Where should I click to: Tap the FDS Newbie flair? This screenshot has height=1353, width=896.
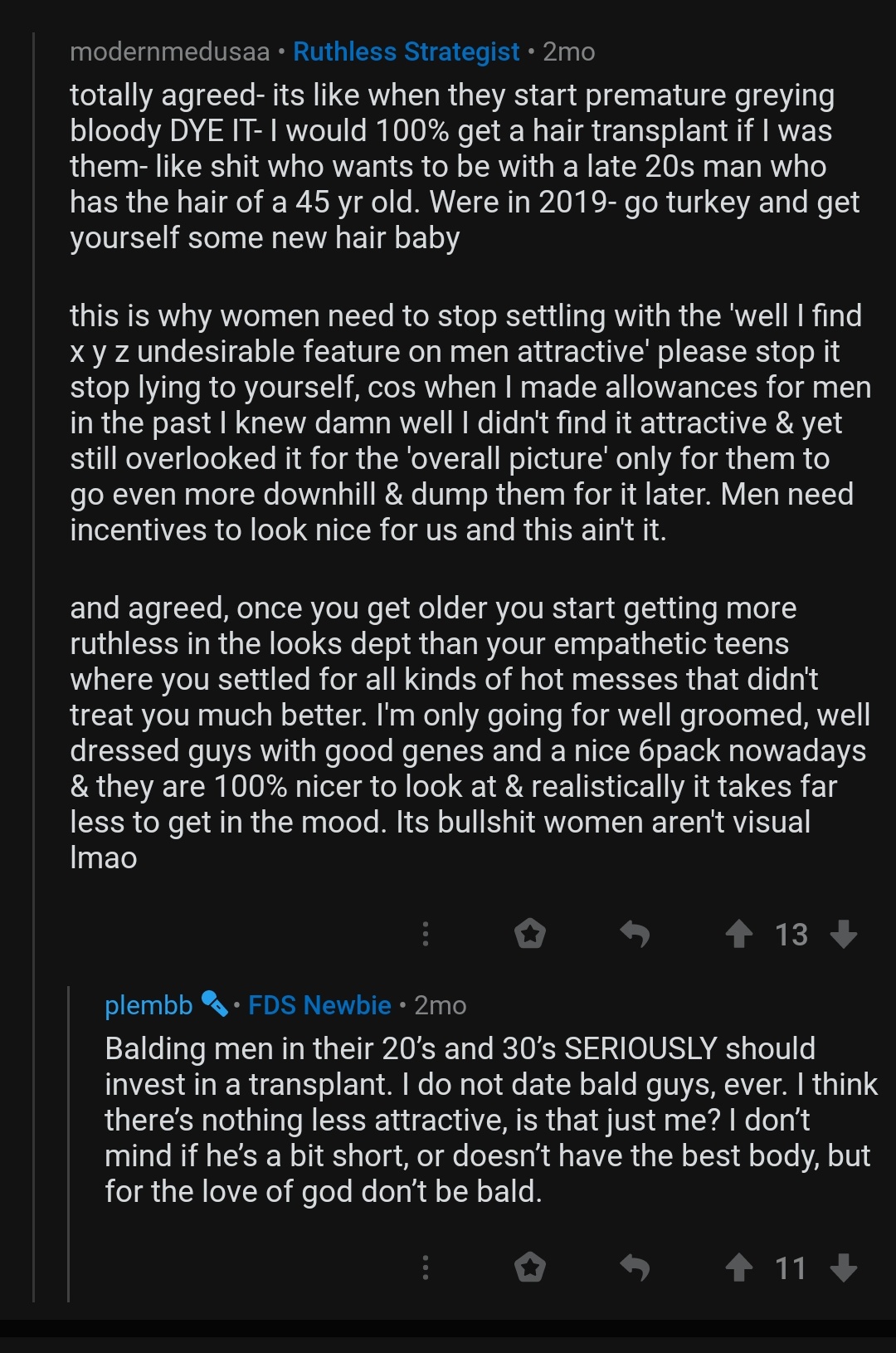pyautogui.click(x=319, y=1005)
